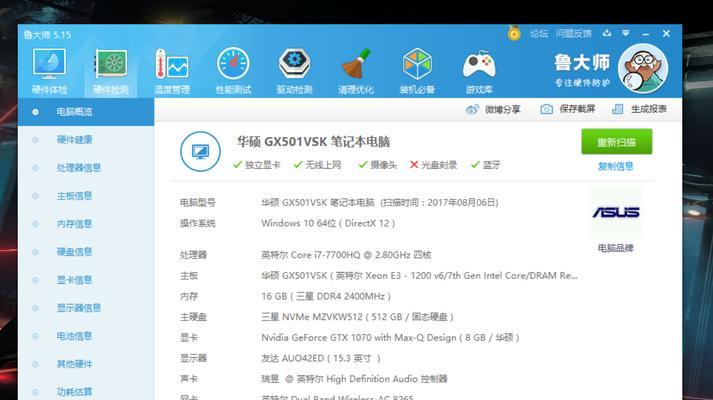Viewport: 713px width, 400px height.
Task: Click the computer monitor circle icon
Action: [200, 151]
